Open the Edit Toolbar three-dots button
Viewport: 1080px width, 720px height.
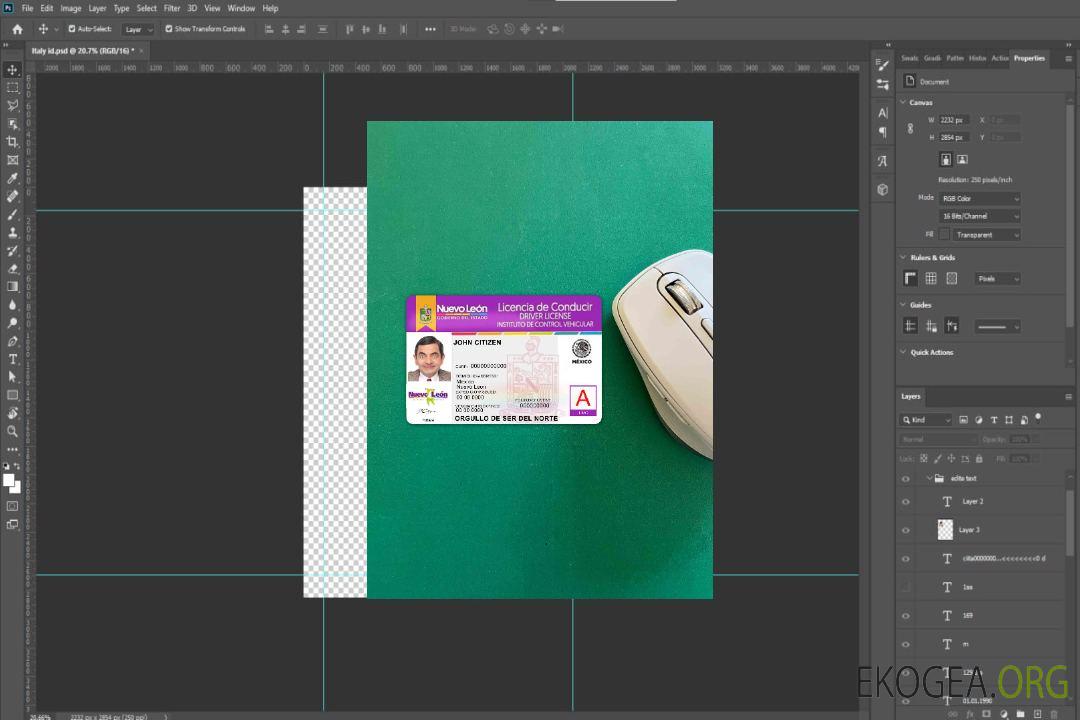click(x=12, y=449)
